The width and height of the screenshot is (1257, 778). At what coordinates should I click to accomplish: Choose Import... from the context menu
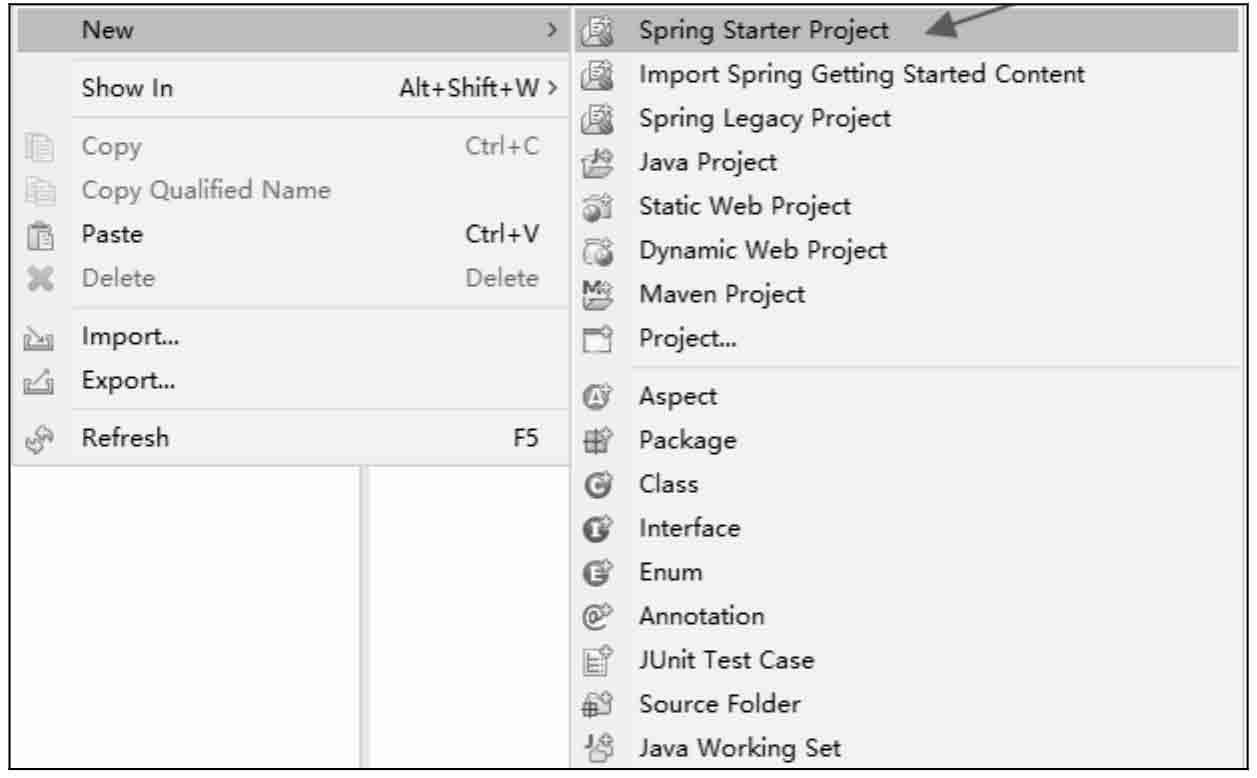(x=131, y=337)
